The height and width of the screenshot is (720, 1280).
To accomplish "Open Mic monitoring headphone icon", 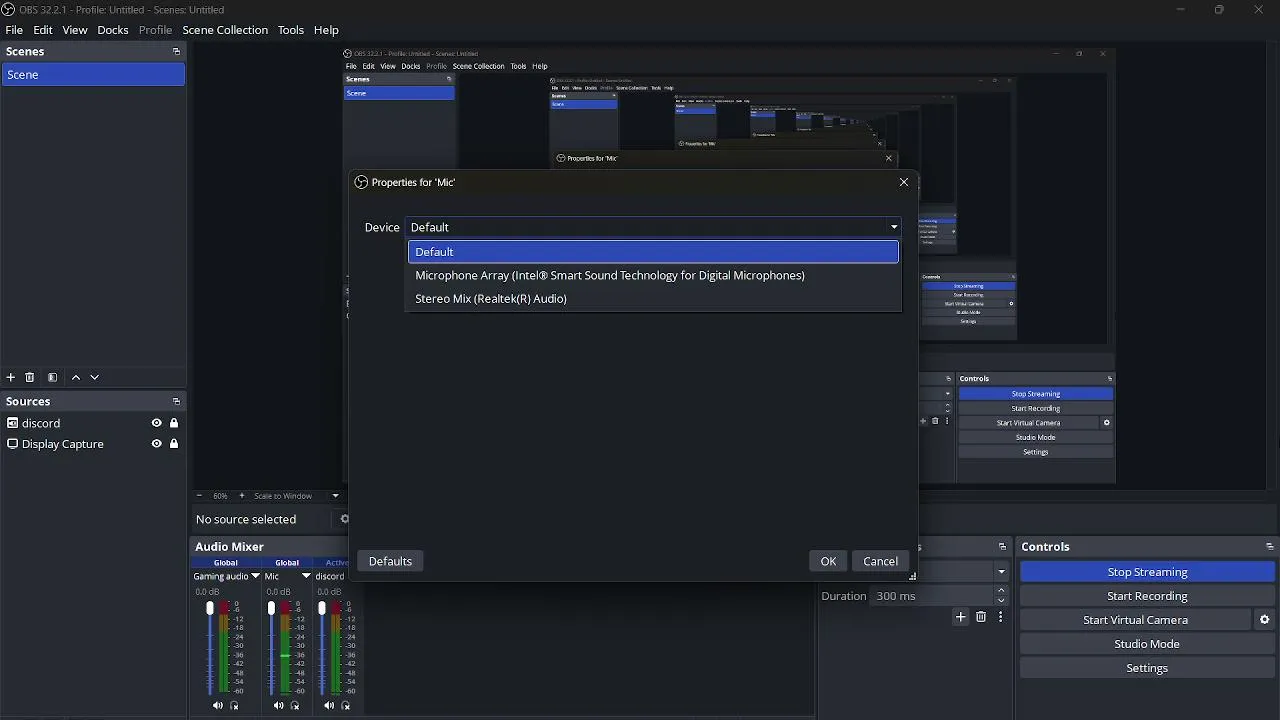I will pos(295,706).
